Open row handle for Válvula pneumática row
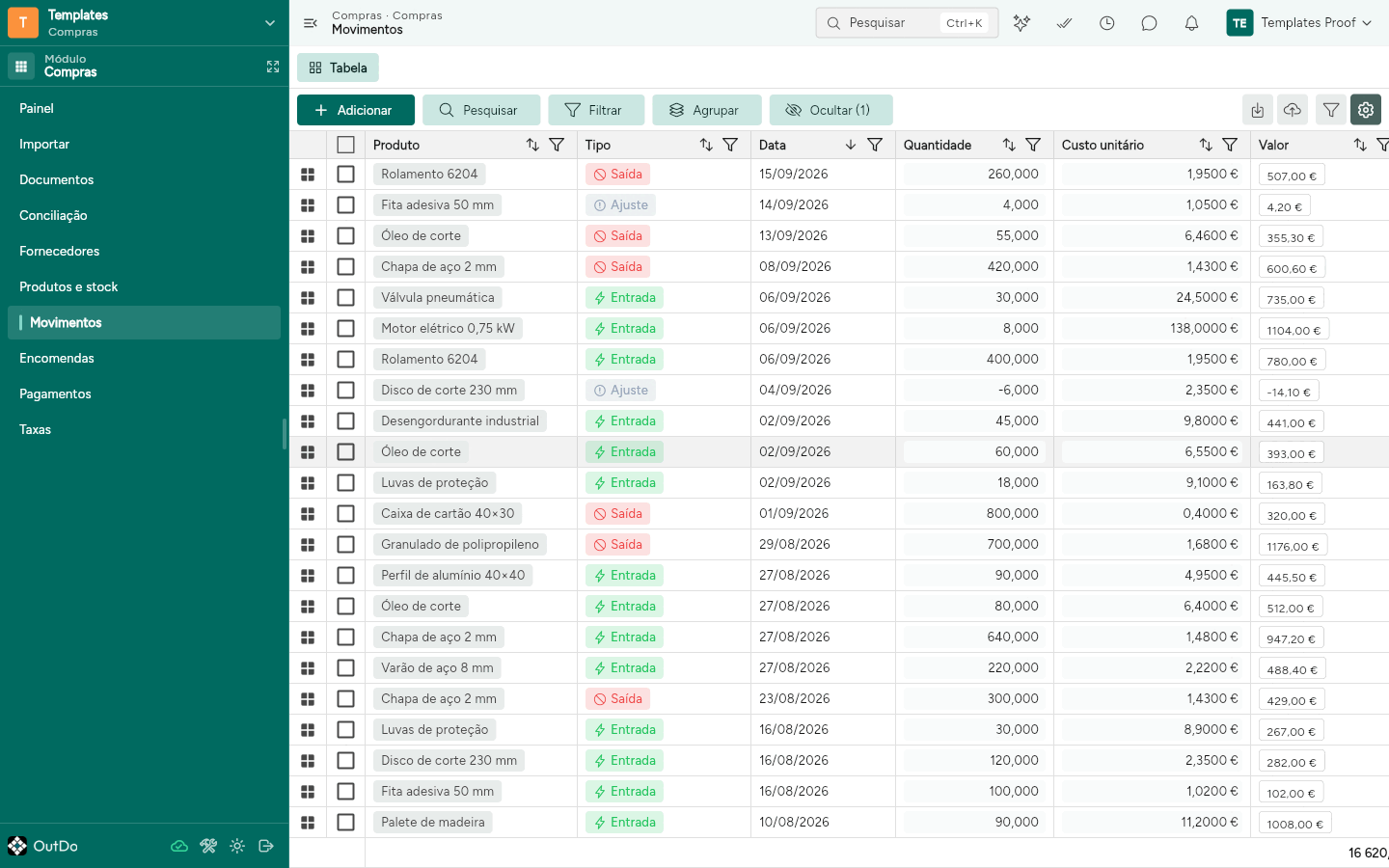The width and height of the screenshot is (1389, 868). point(308,298)
